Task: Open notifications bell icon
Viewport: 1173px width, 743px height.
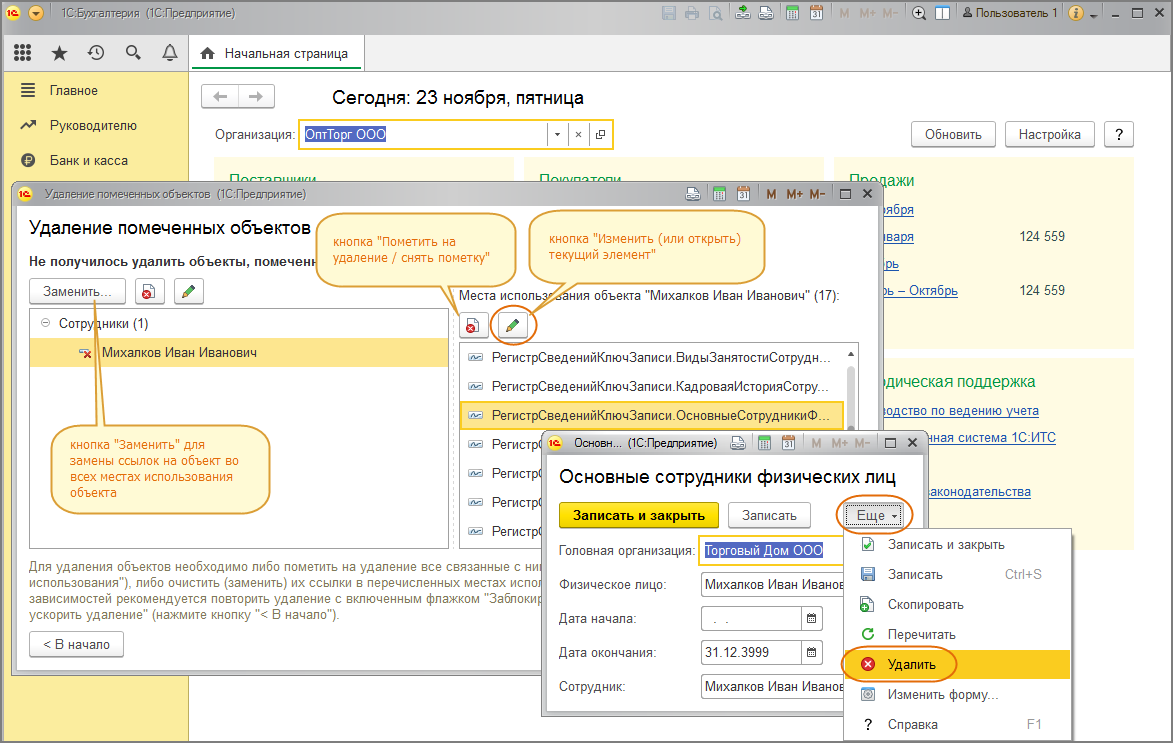Action: click(170, 53)
